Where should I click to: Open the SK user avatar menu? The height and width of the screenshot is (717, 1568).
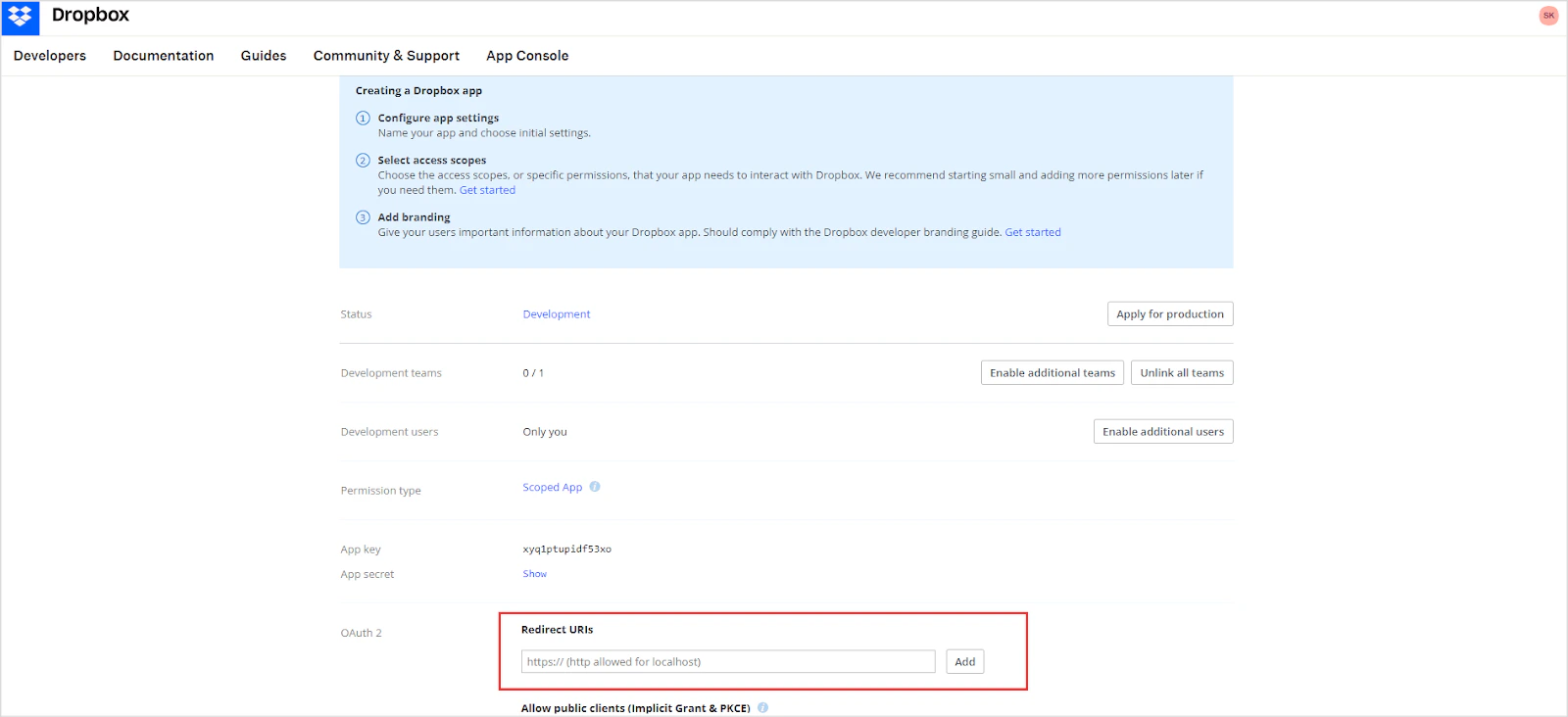coord(1548,16)
